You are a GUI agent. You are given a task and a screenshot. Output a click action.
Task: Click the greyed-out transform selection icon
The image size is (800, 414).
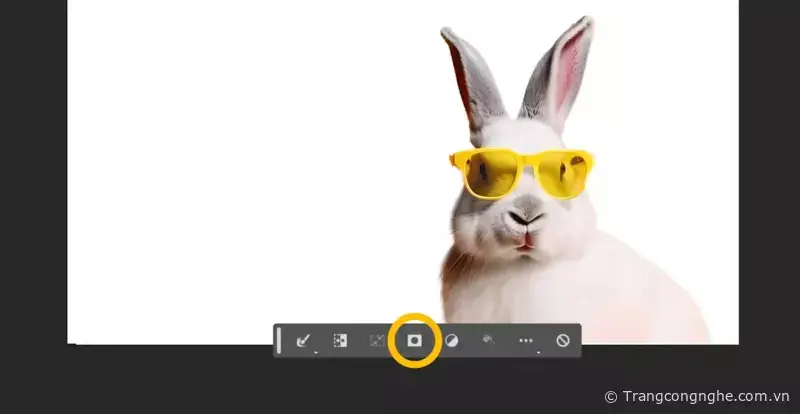point(377,341)
